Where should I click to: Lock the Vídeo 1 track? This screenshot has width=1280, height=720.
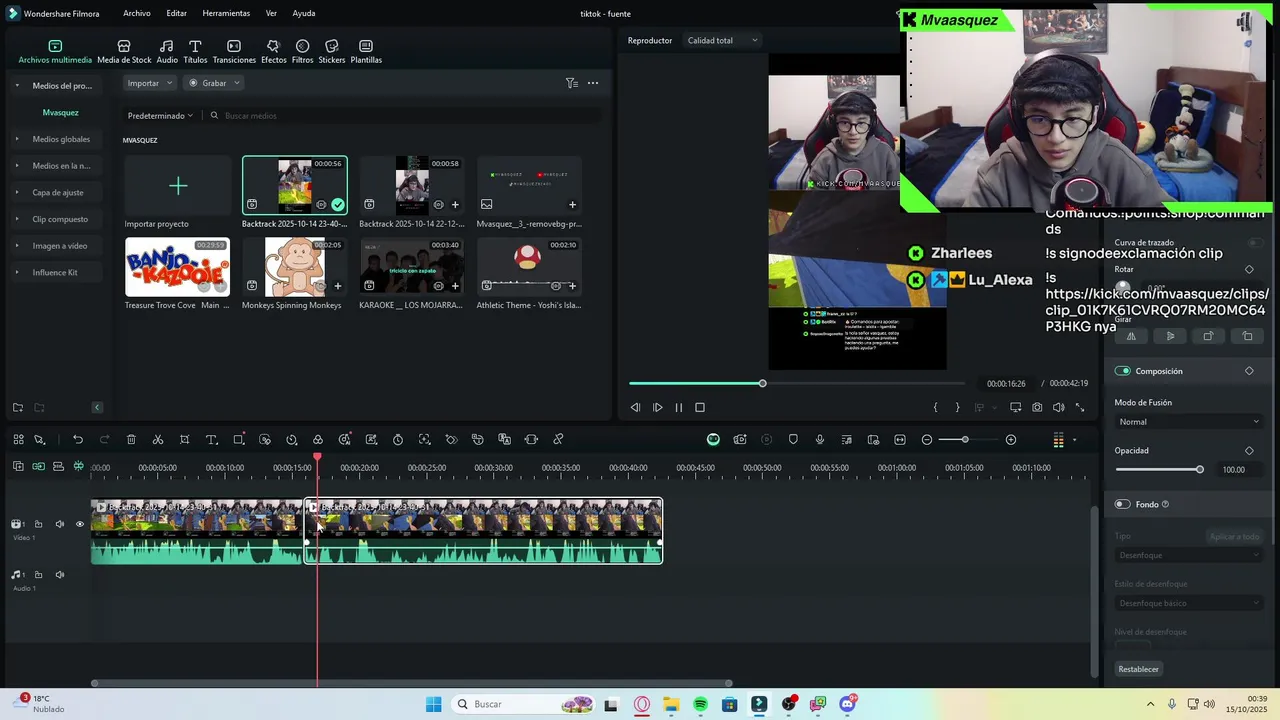[x=38, y=524]
